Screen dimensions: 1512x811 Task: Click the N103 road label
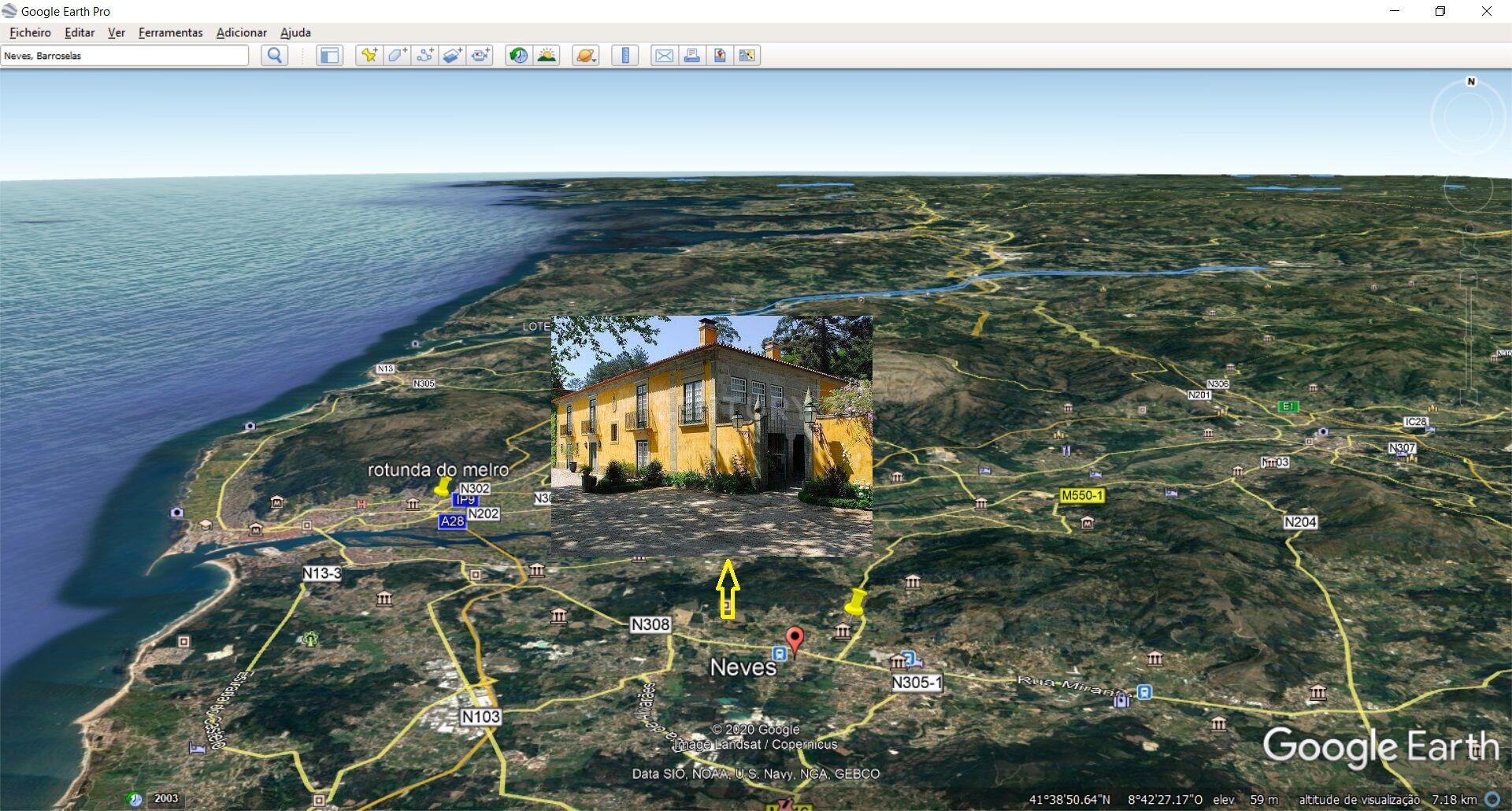click(x=480, y=717)
